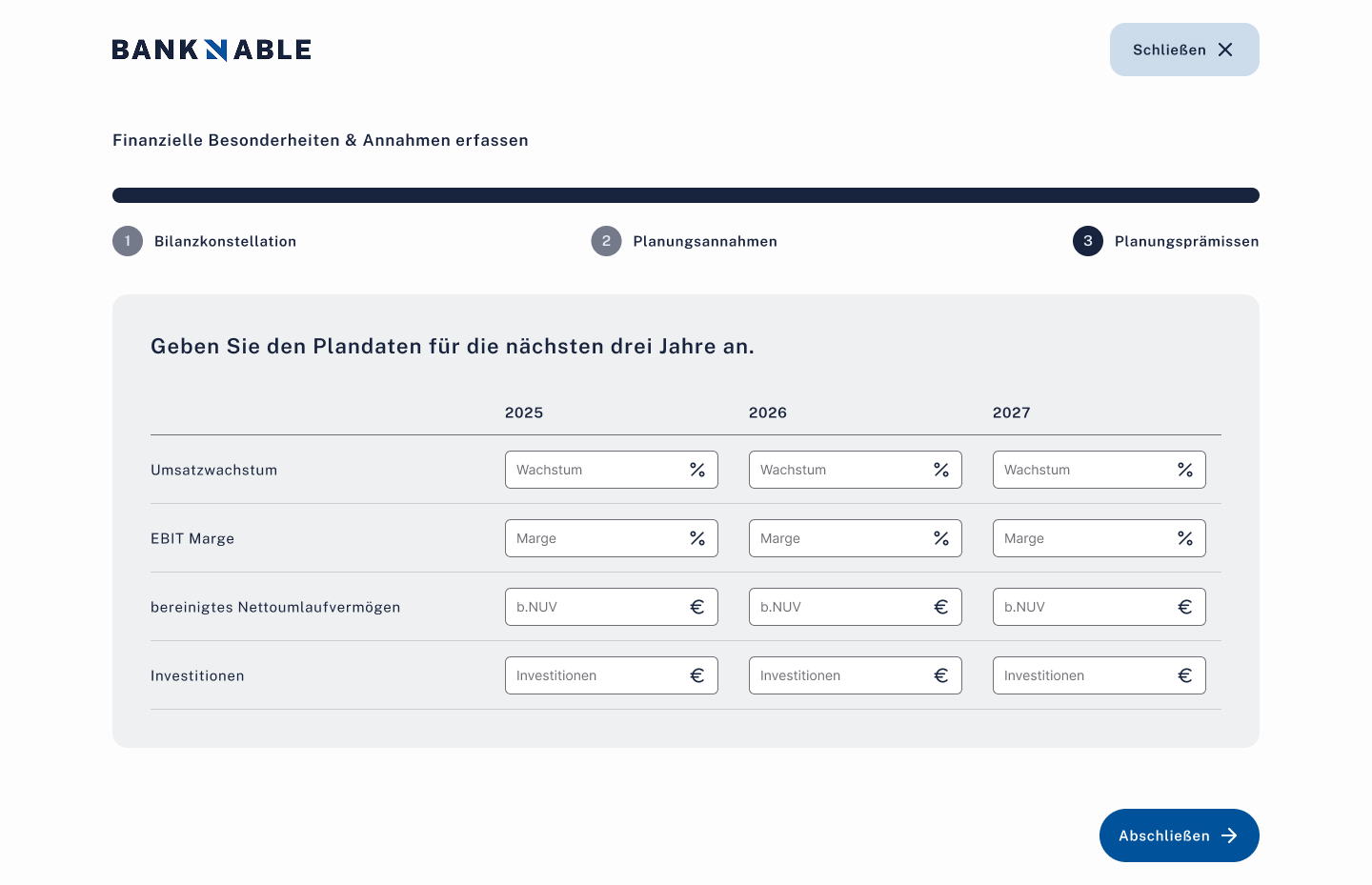Click the Banknable logo
Image resolution: width=1372 pixels, height=885 pixels.
point(212,50)
